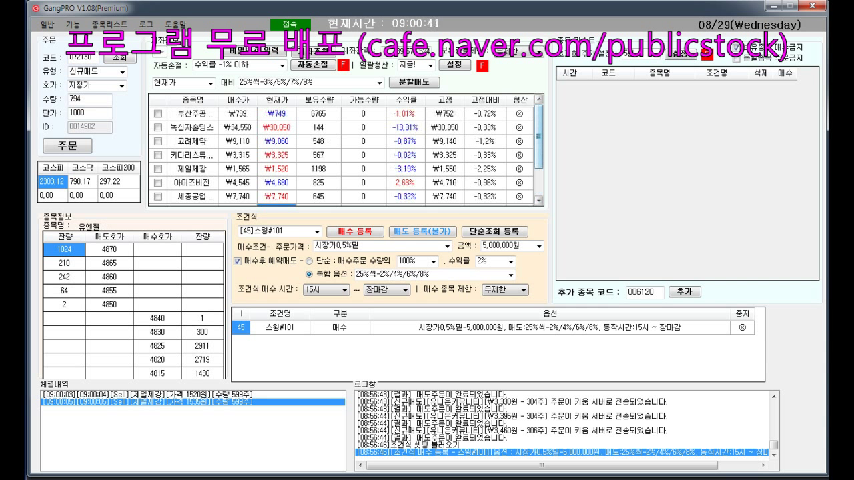The height and width of the screenshot is (480, 854).
Task: Open the 일반 menu
Action: point(47,25)
